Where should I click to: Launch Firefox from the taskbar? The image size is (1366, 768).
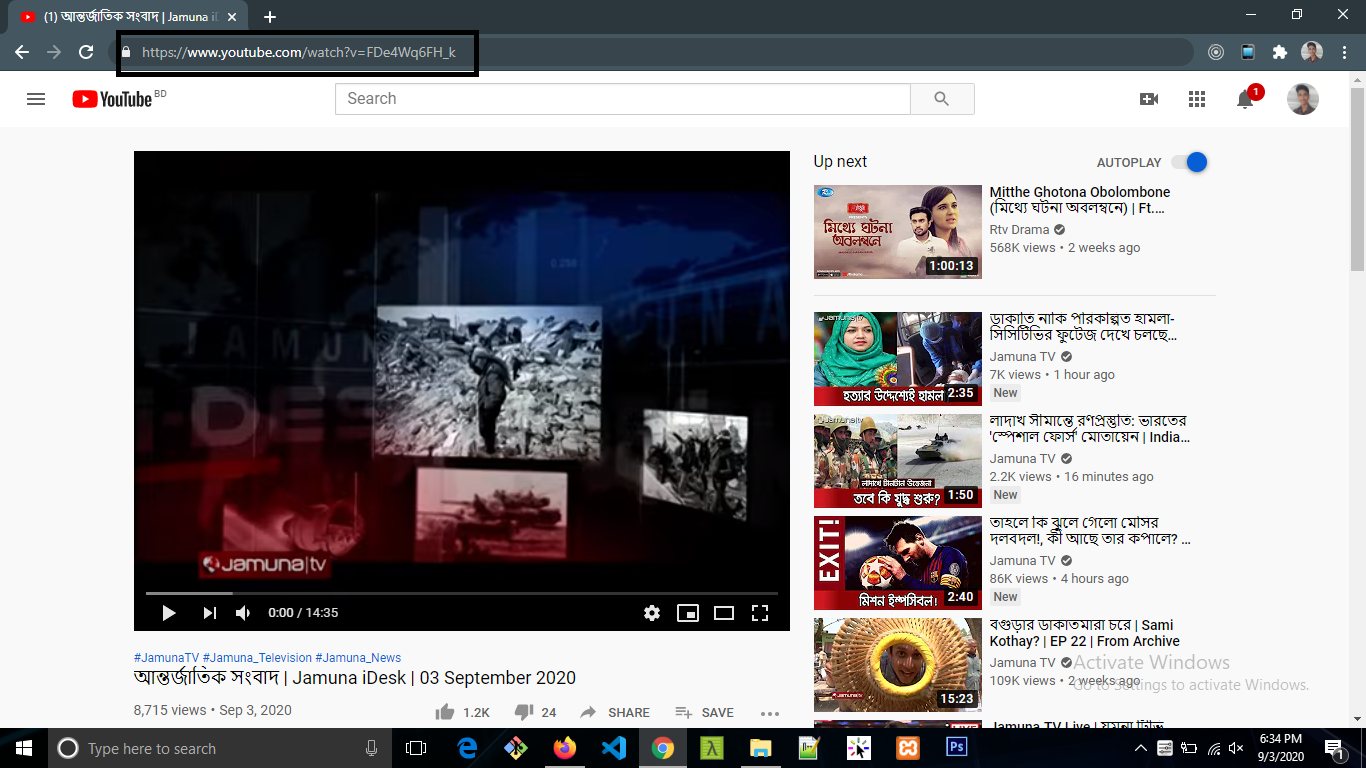point(565,748)
